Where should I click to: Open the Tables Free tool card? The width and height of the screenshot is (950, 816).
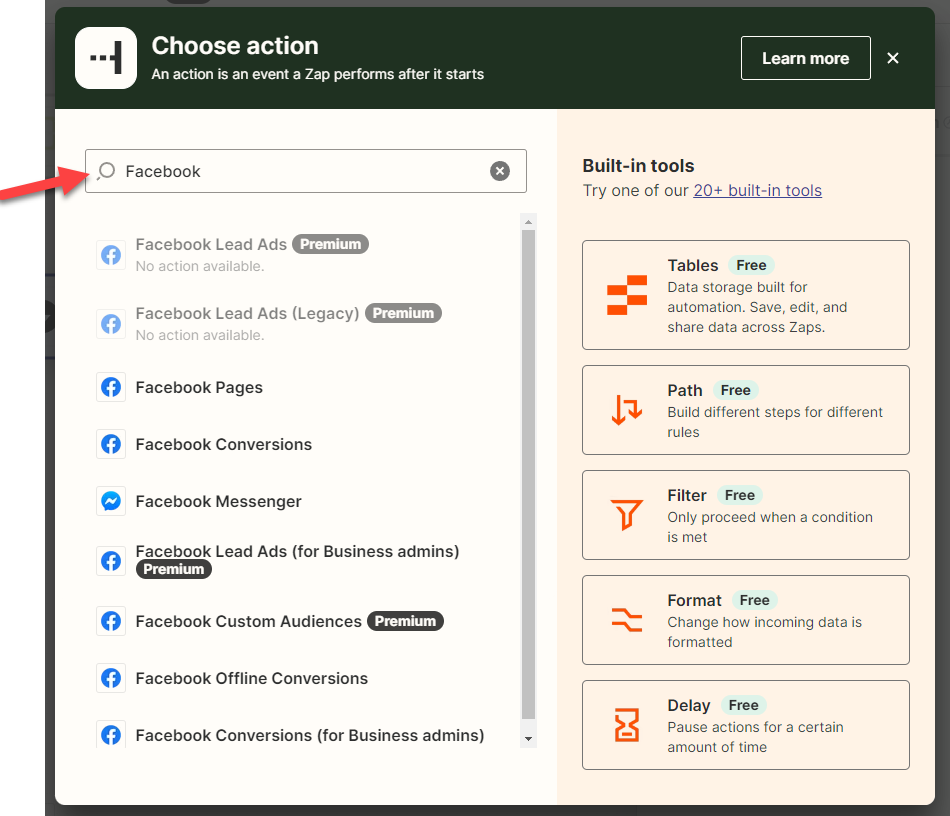pyautogui.click(x=746, y=295)
